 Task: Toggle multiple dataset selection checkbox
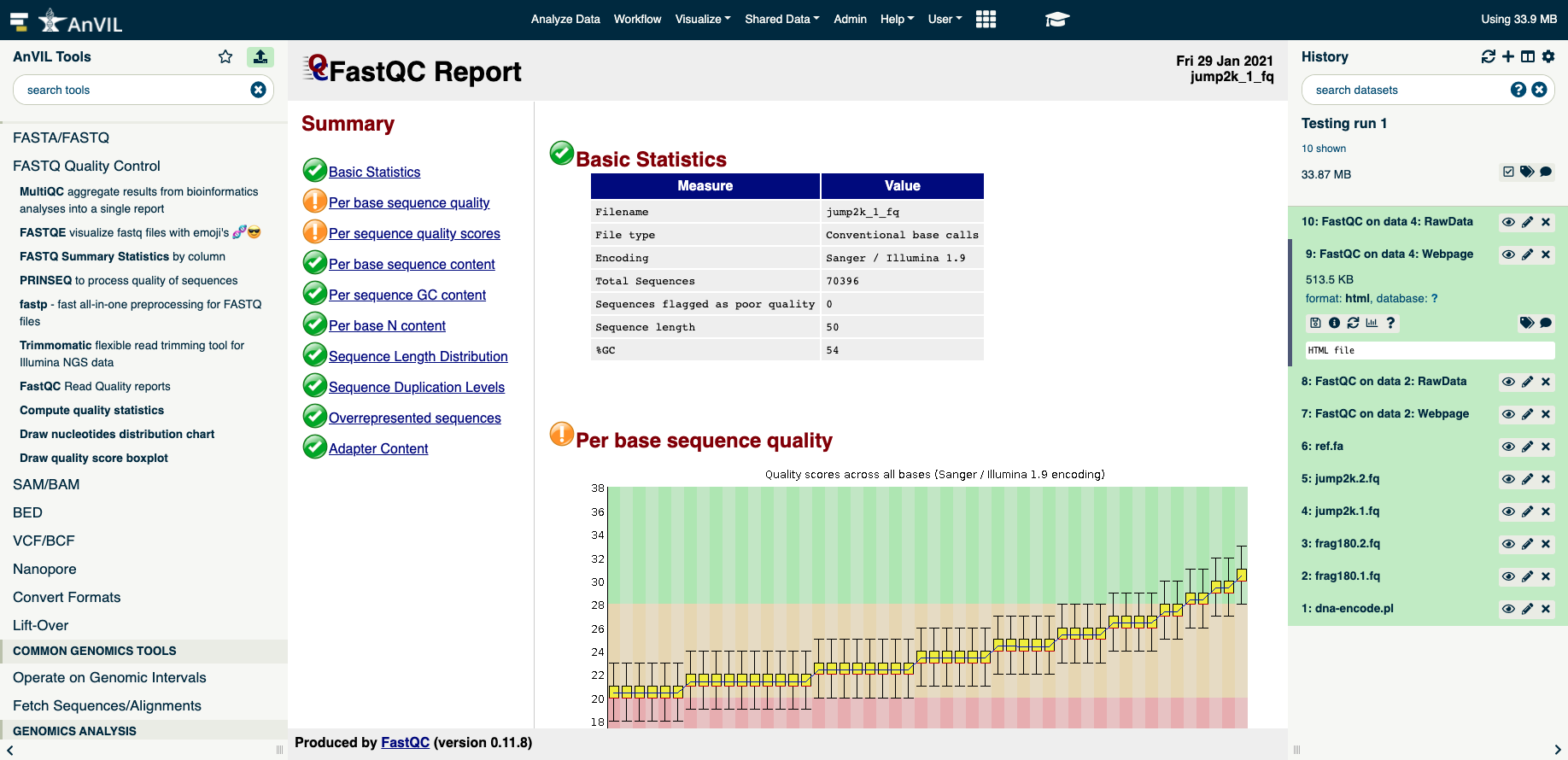1508,172
